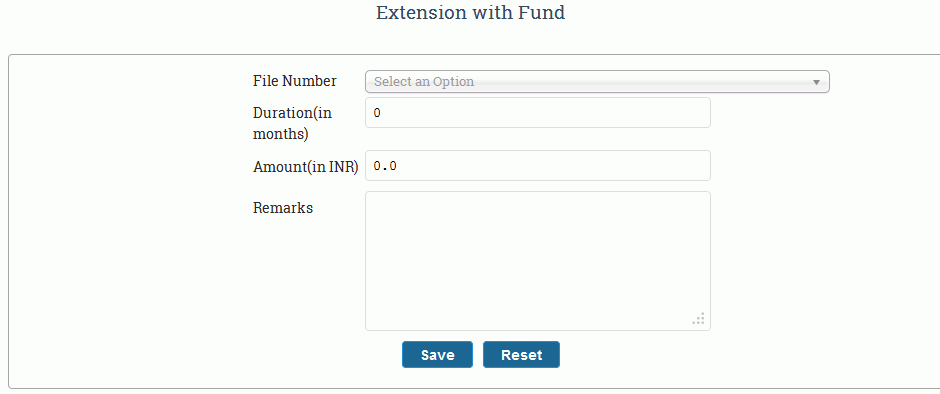Click the File Number label

[x=295, y=81]
